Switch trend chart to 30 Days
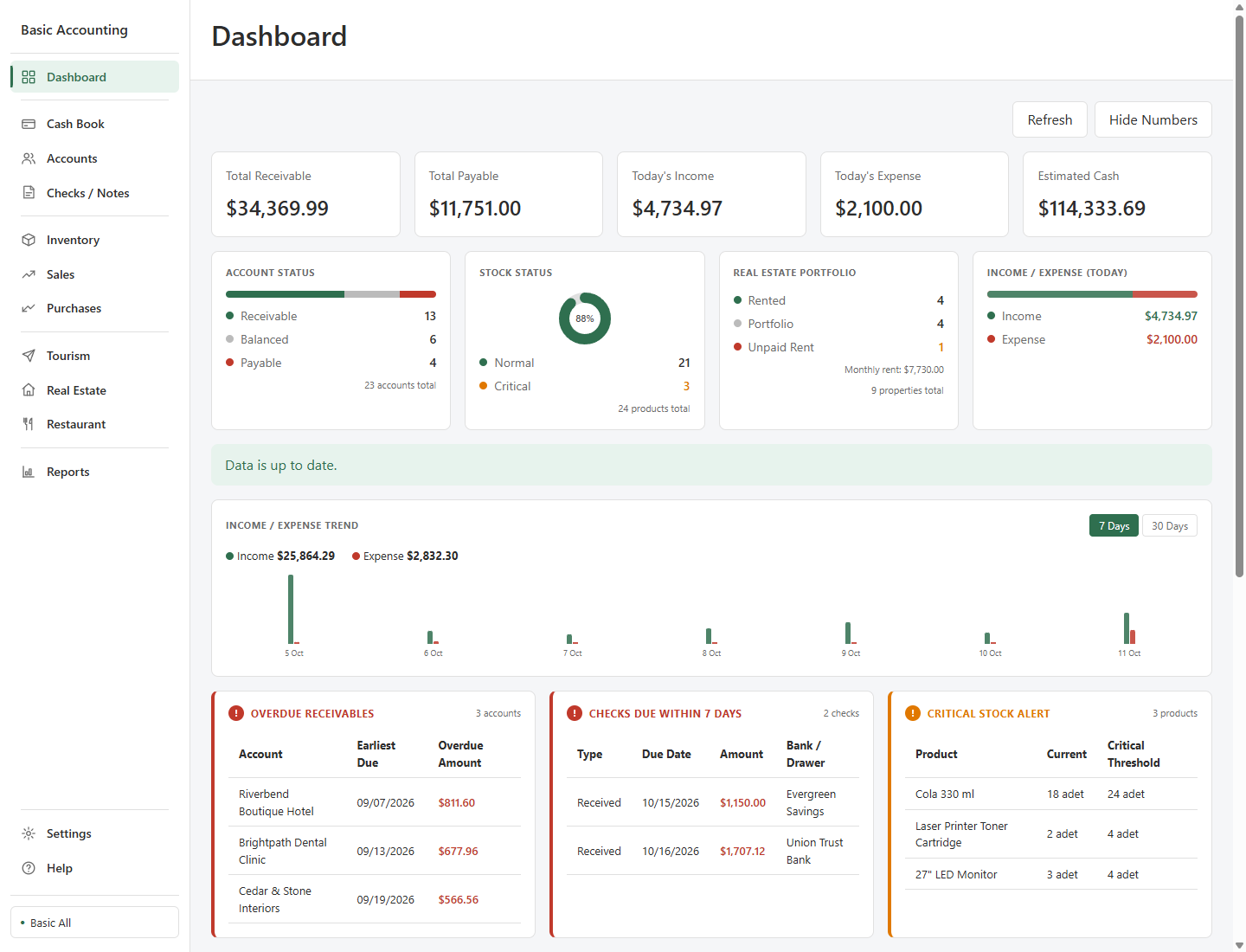The width and height of the screenshot is (1246, 952). pyautogui.click(x=1170, y=526)
